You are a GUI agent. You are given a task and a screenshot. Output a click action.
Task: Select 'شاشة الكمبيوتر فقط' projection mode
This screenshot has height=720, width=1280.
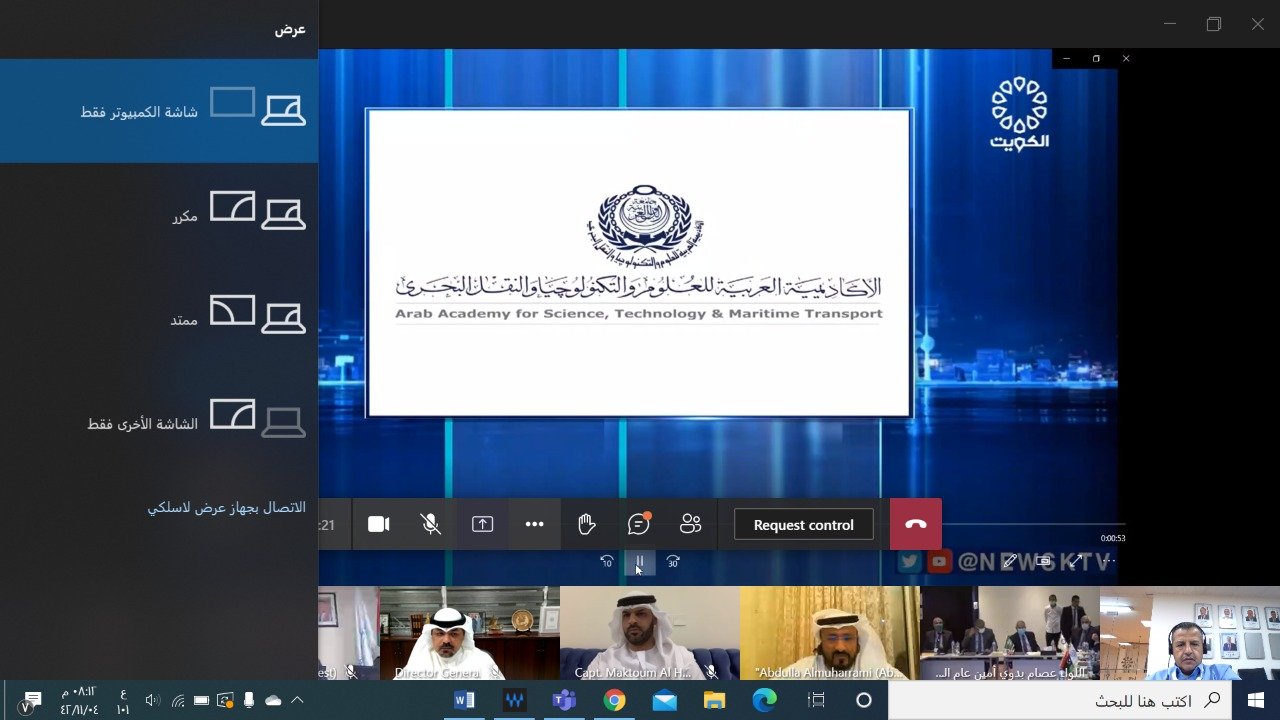tap(159, 110)
